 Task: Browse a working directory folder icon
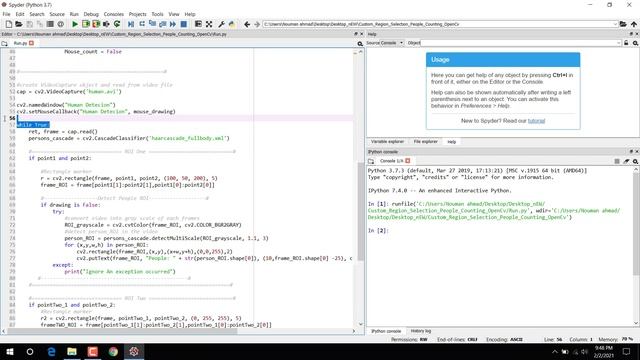click(x=623, y=24)
